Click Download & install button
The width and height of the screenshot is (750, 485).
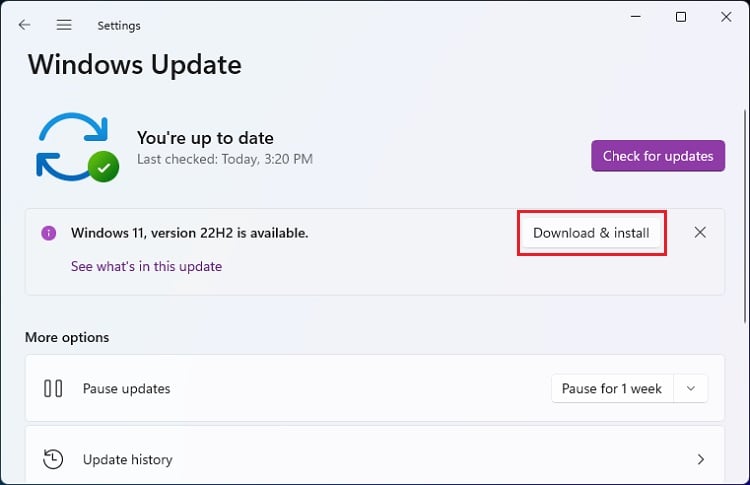coord(591,233)
